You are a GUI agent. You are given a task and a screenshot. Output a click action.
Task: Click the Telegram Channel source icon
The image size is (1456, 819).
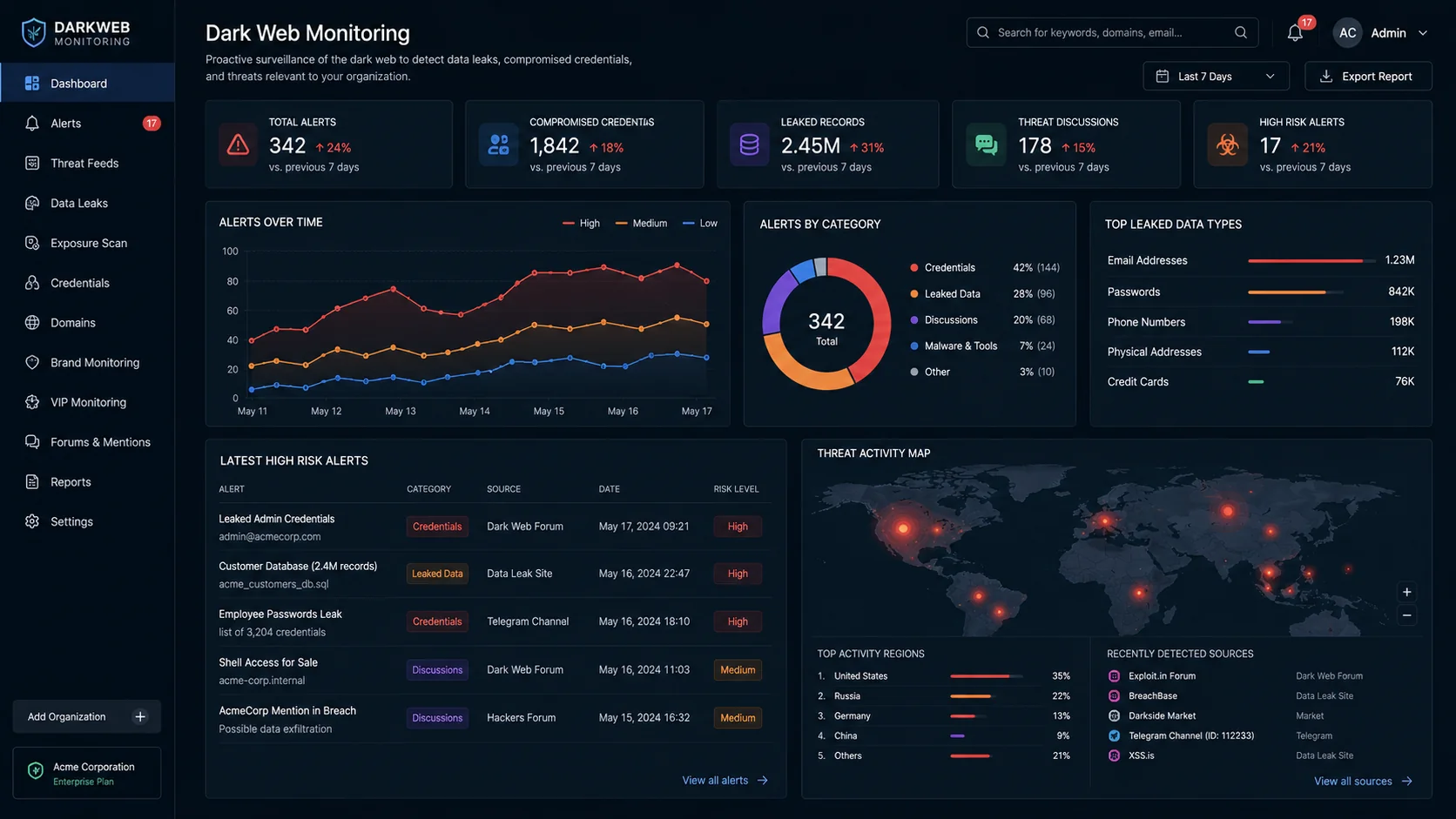click(x=1114, y=736)
